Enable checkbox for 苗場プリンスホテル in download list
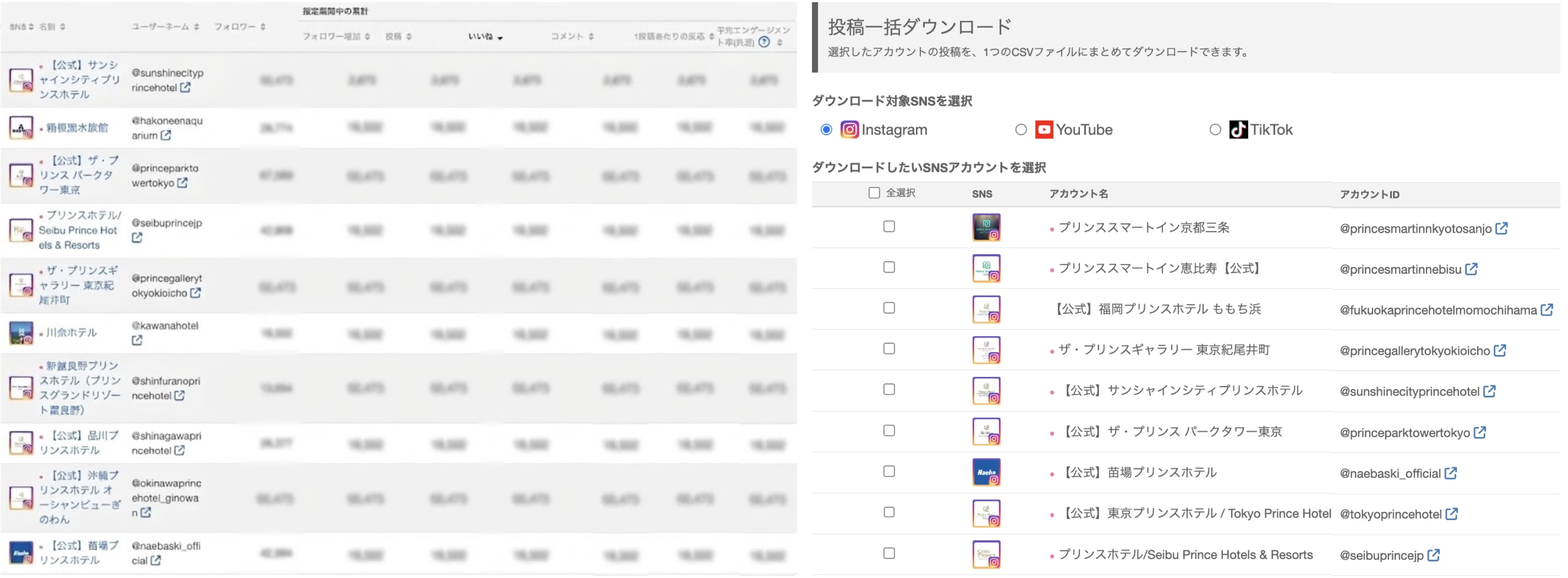Screen dimensions: 1568x578 pos(889,472)
